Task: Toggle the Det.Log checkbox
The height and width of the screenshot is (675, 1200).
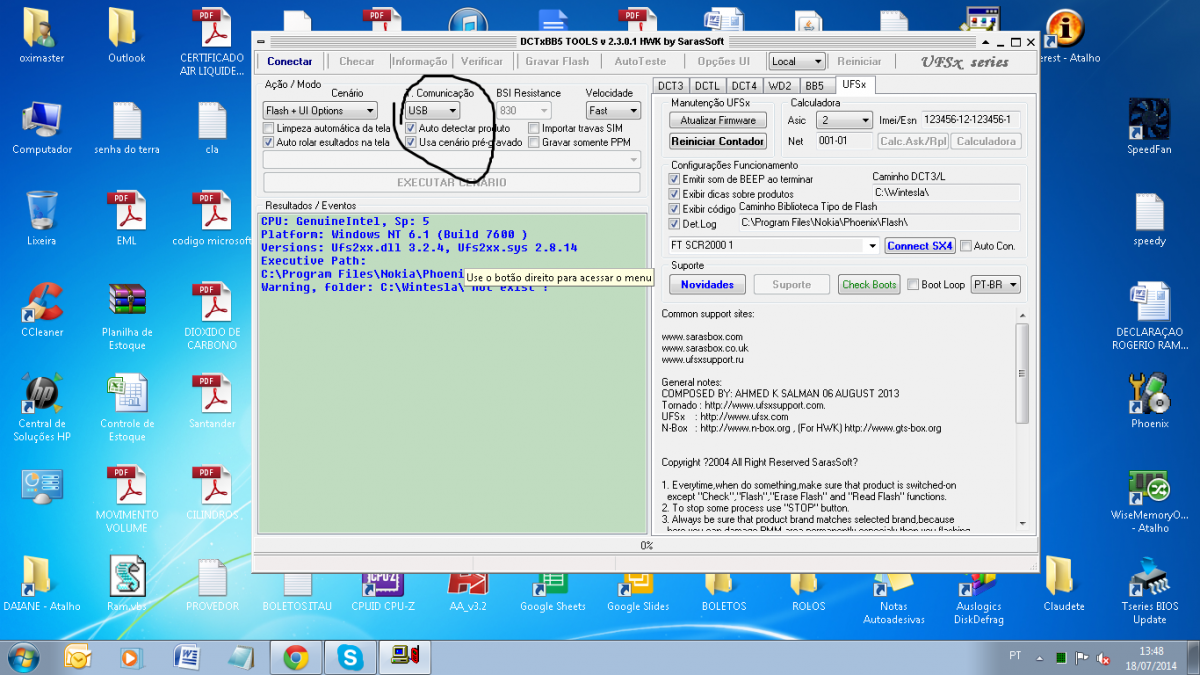Action: click(674, 224)
